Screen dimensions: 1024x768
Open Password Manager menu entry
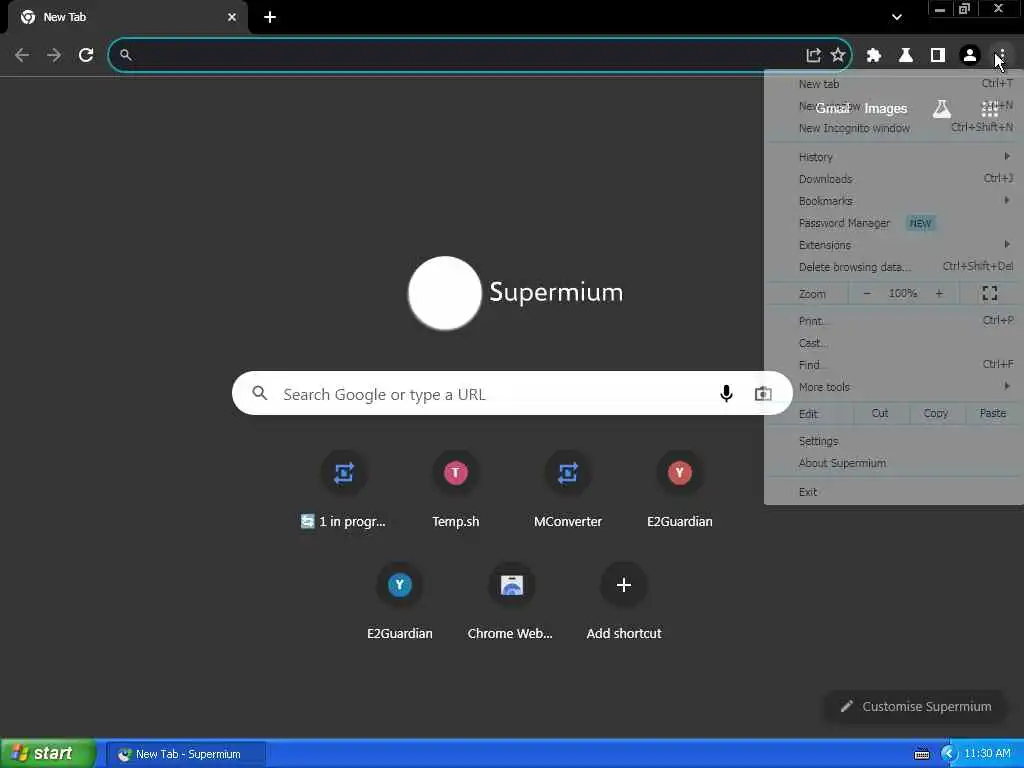point(895,223)
